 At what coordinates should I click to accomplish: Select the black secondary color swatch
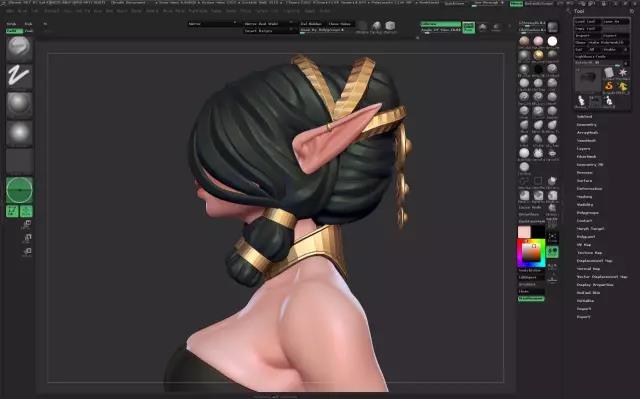538,232
